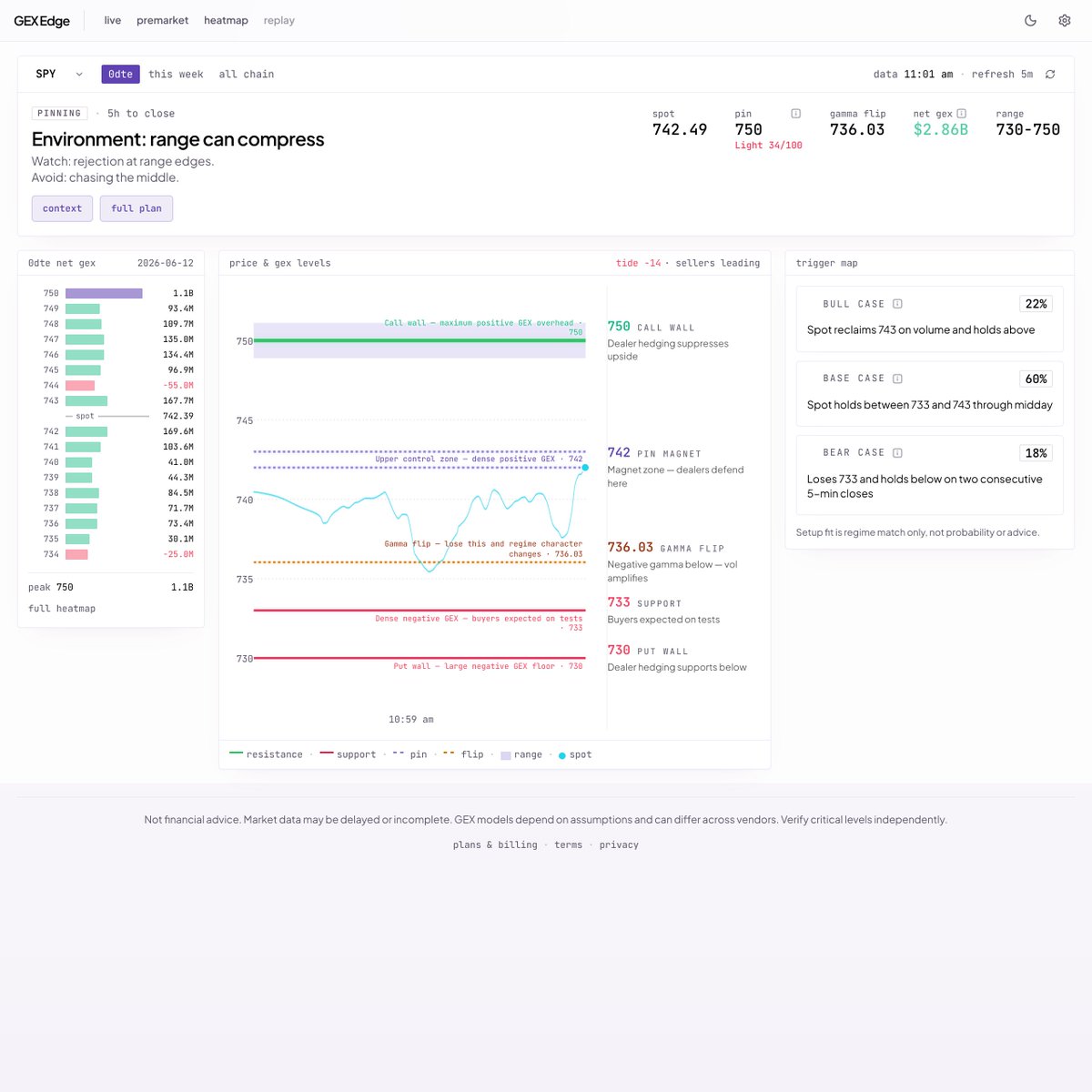1092x1092 pixels.
Task: Click the context button
Action: 62,208
